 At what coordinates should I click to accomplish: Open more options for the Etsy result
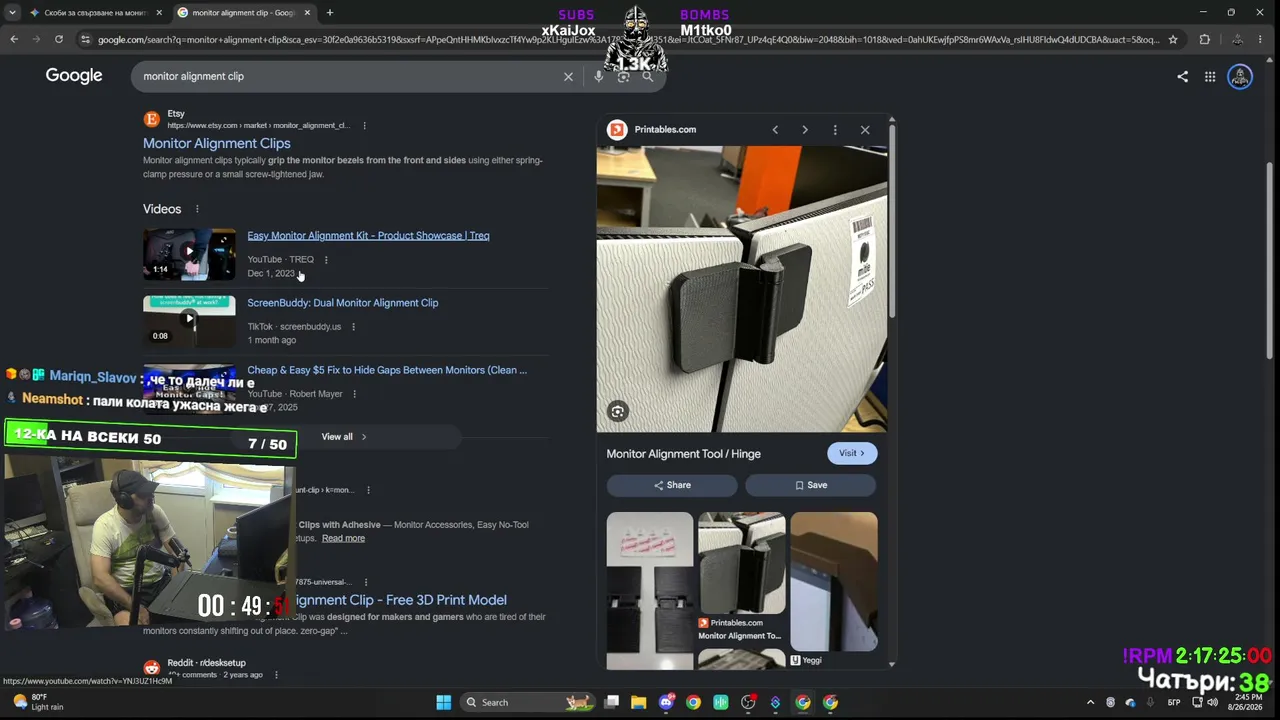coord(364,125)
